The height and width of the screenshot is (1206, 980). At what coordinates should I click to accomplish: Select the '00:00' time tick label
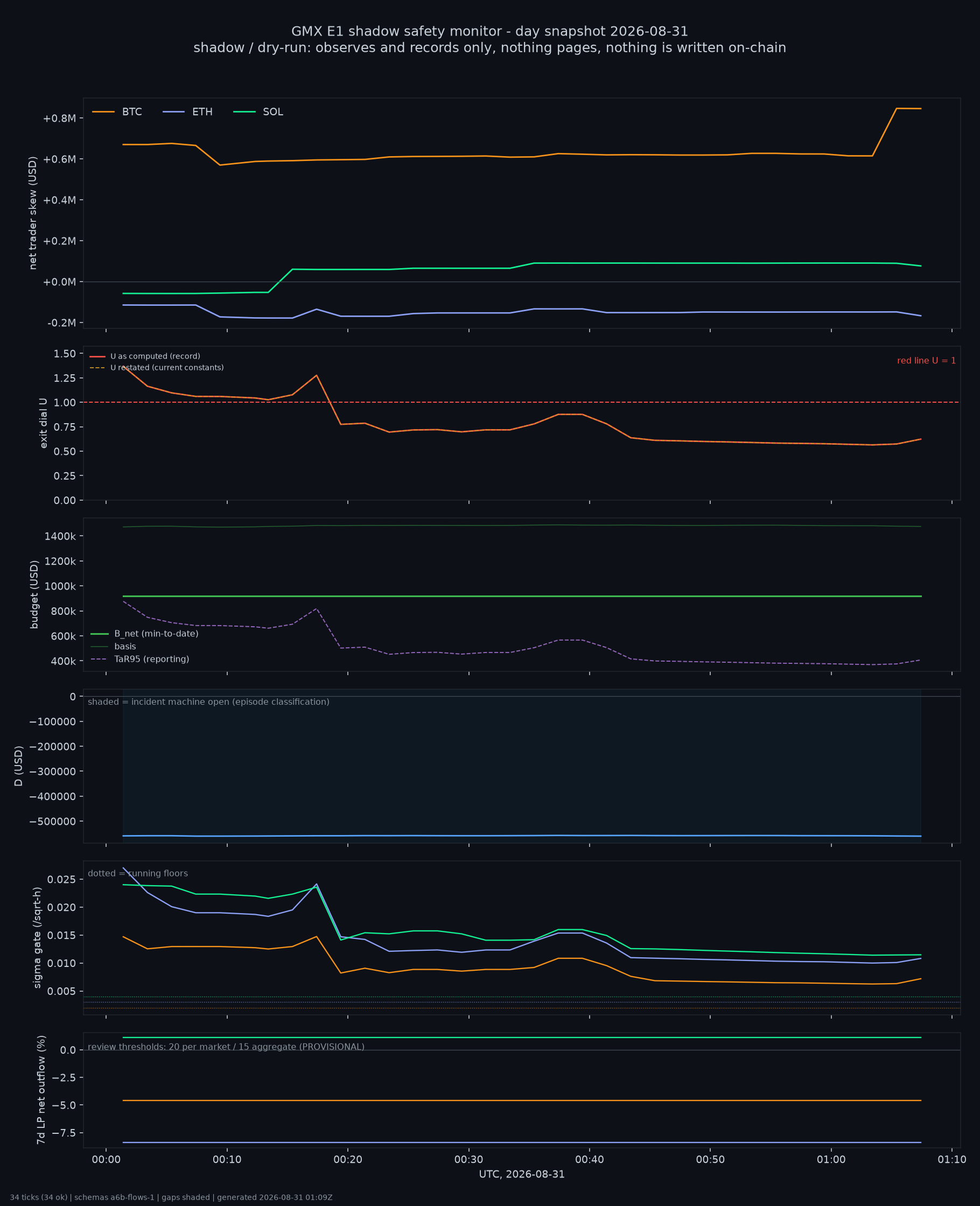(x=106, y=1160)
